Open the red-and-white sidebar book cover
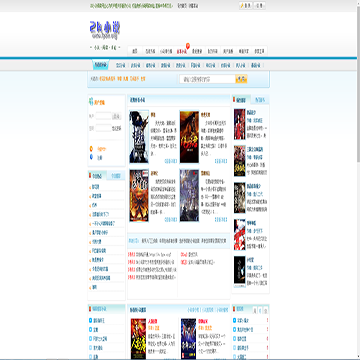Screen dimensions: 360x360 pyautogui.click(x=239, y=235)
